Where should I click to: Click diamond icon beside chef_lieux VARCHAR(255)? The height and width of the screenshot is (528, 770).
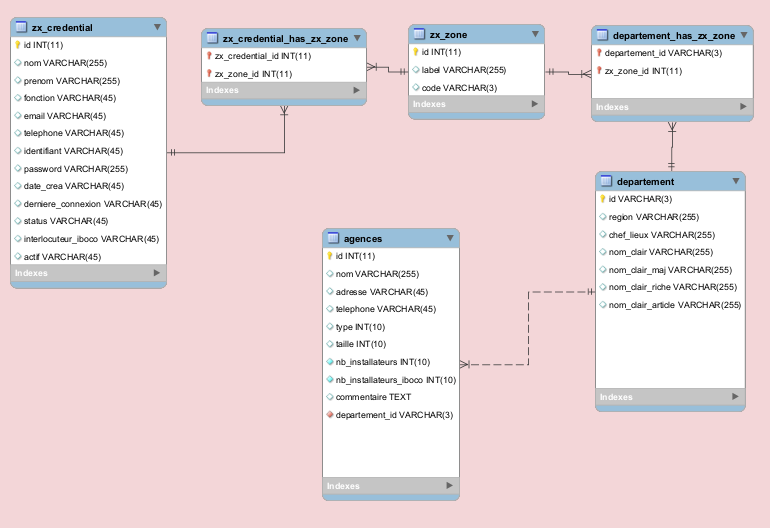[x=603, y=234]
